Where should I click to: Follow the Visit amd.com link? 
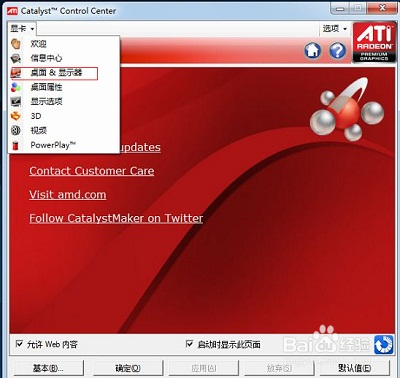[68, 195]
